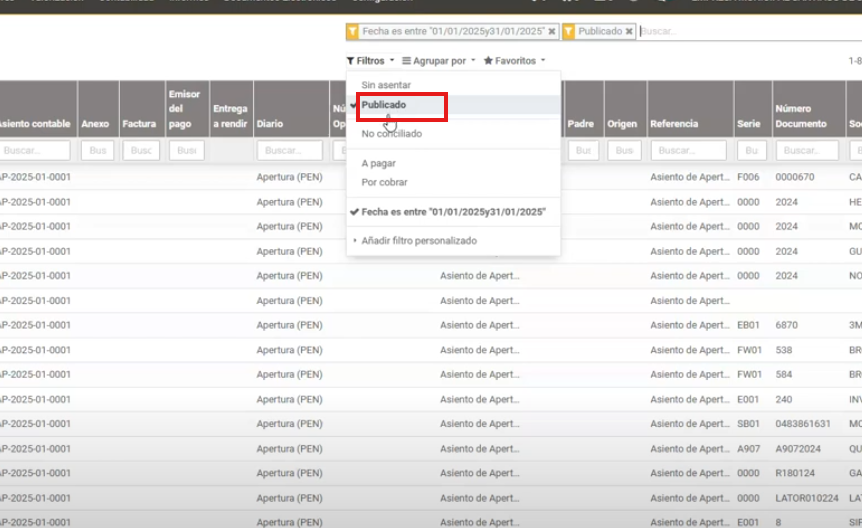Image resolution: width=862 pixels, height=528 pixels.
Task: Remove the date range filter tag
Action: pyautogui.click(x=552, y=32)
